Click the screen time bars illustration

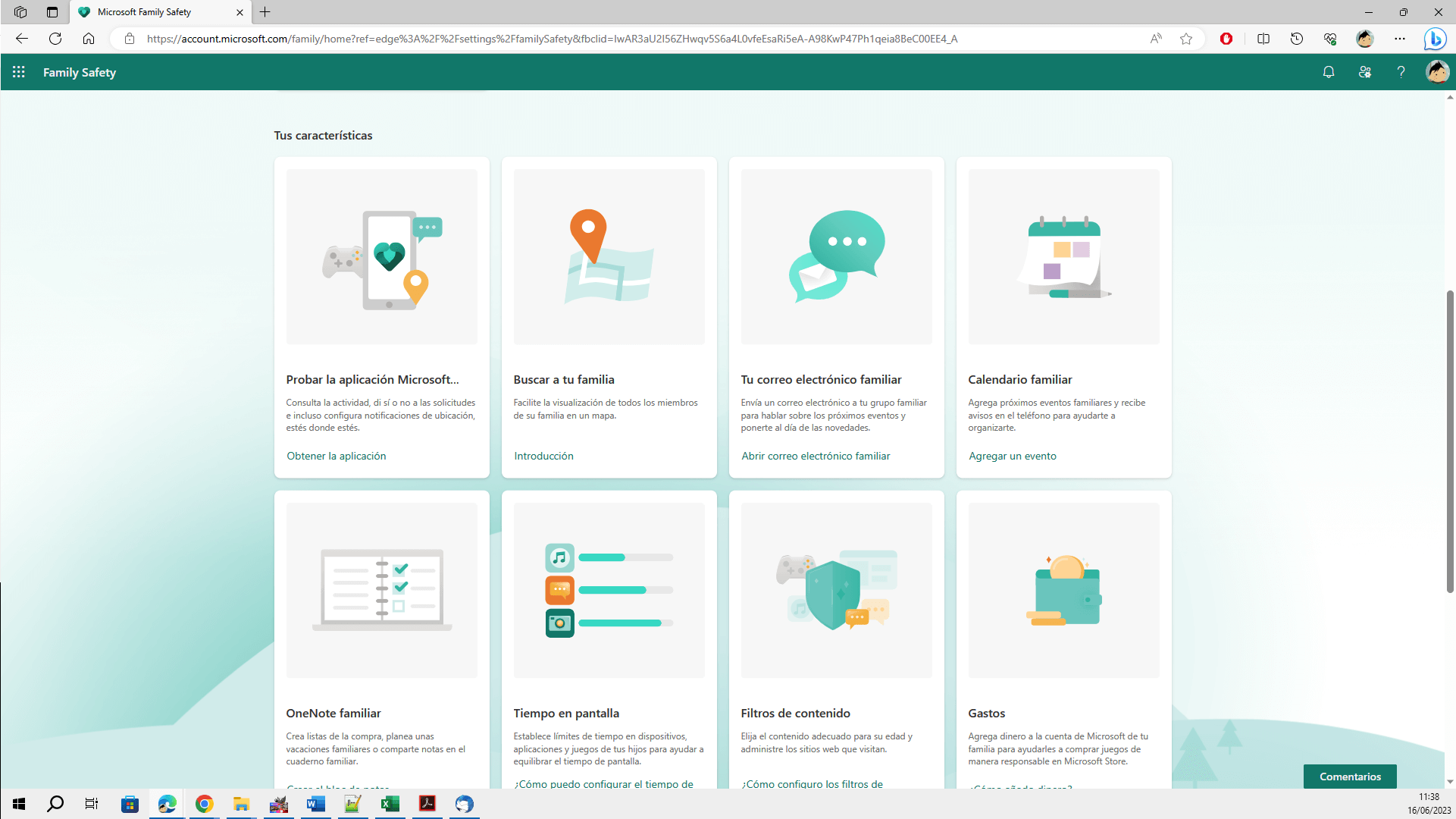(x=609, y=590)
